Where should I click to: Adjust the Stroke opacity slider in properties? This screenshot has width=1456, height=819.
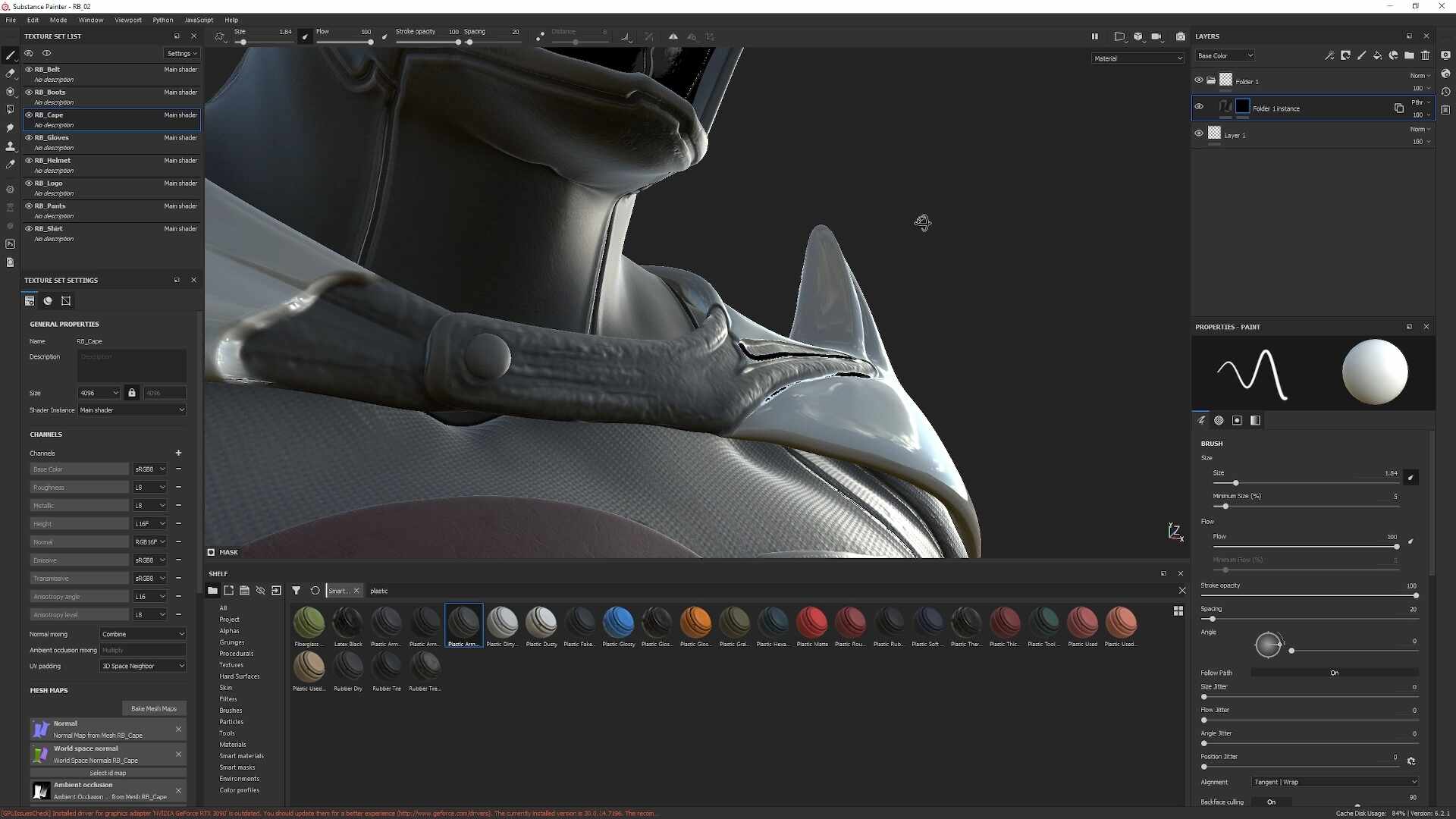pyautogui.click(x=1309, y=595)
